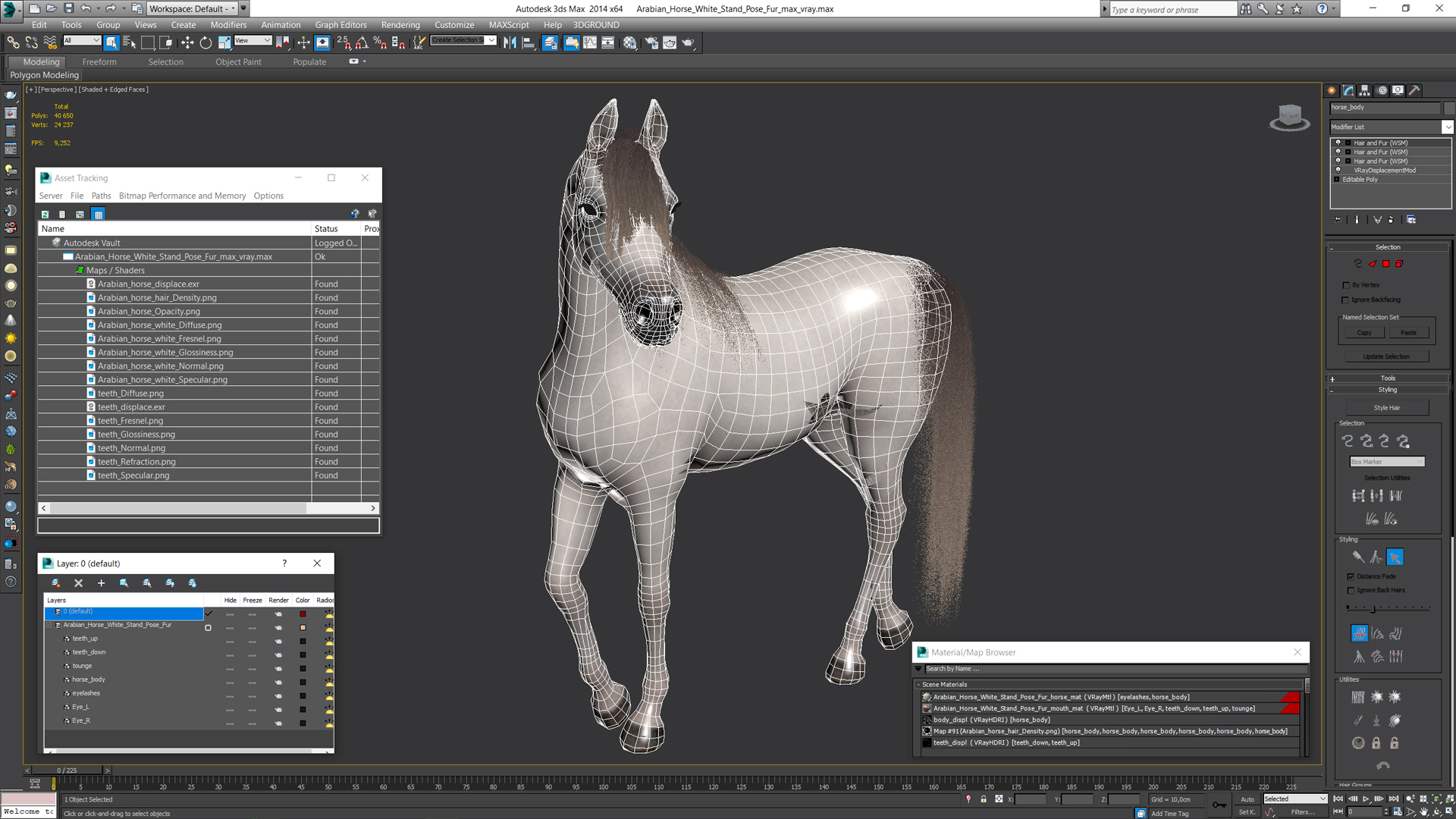
Task: Click the ViewCube in the viewport
Action: 1289,118
